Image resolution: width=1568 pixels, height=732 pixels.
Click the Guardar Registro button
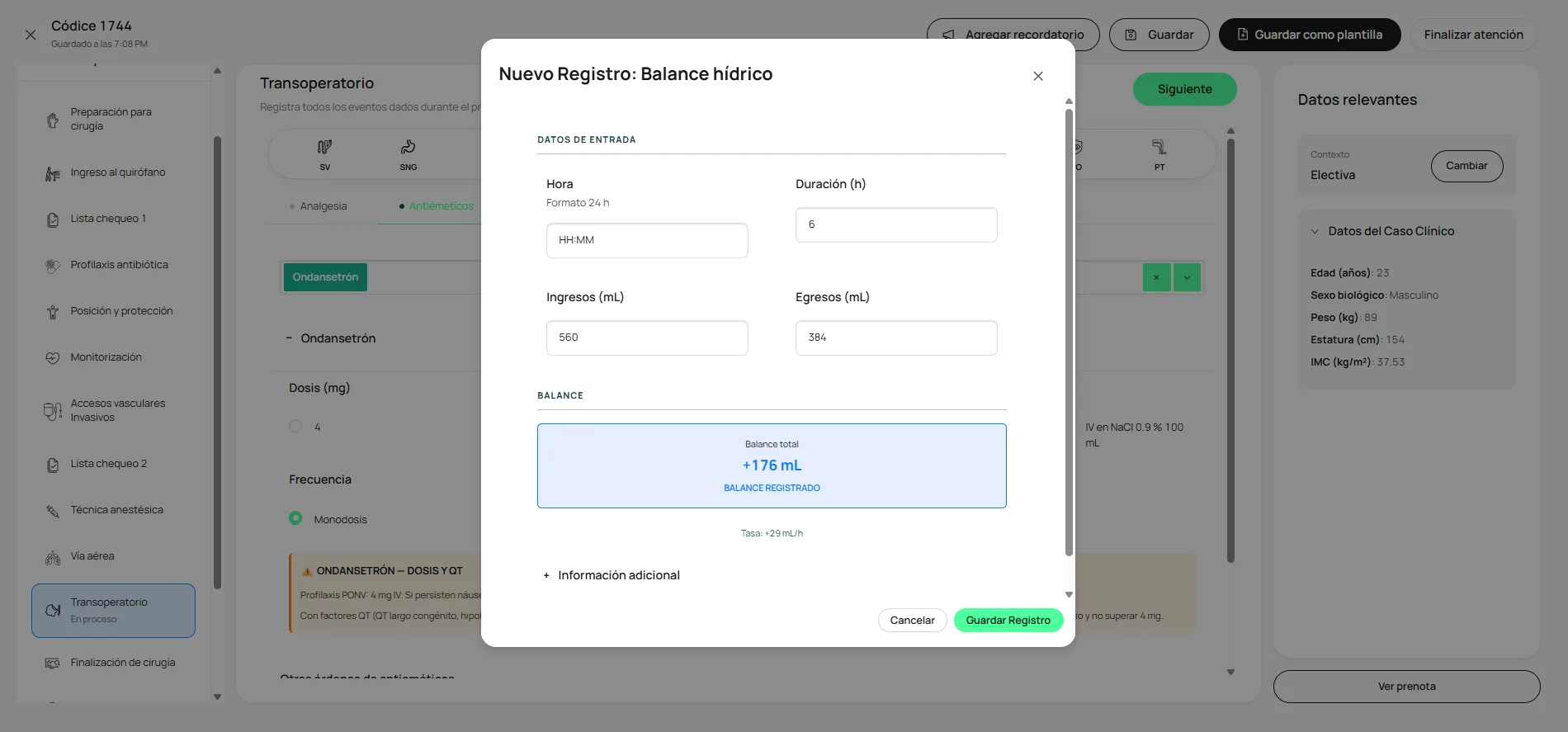pos(1008,621)
